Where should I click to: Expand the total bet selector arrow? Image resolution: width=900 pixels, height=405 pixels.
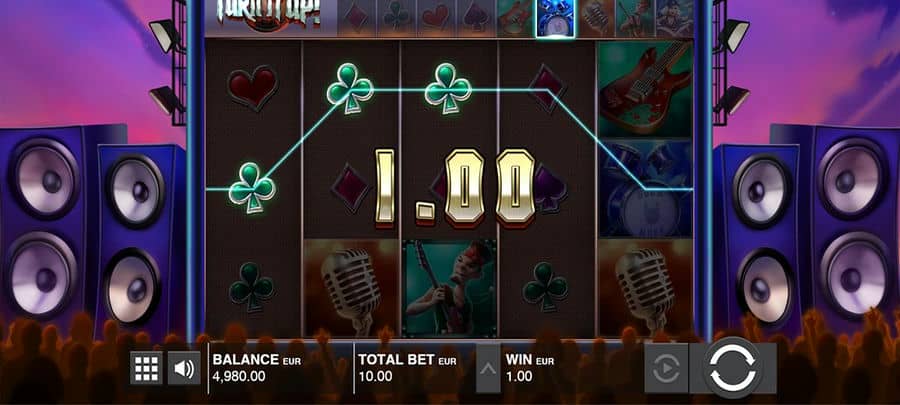[488, 368]
